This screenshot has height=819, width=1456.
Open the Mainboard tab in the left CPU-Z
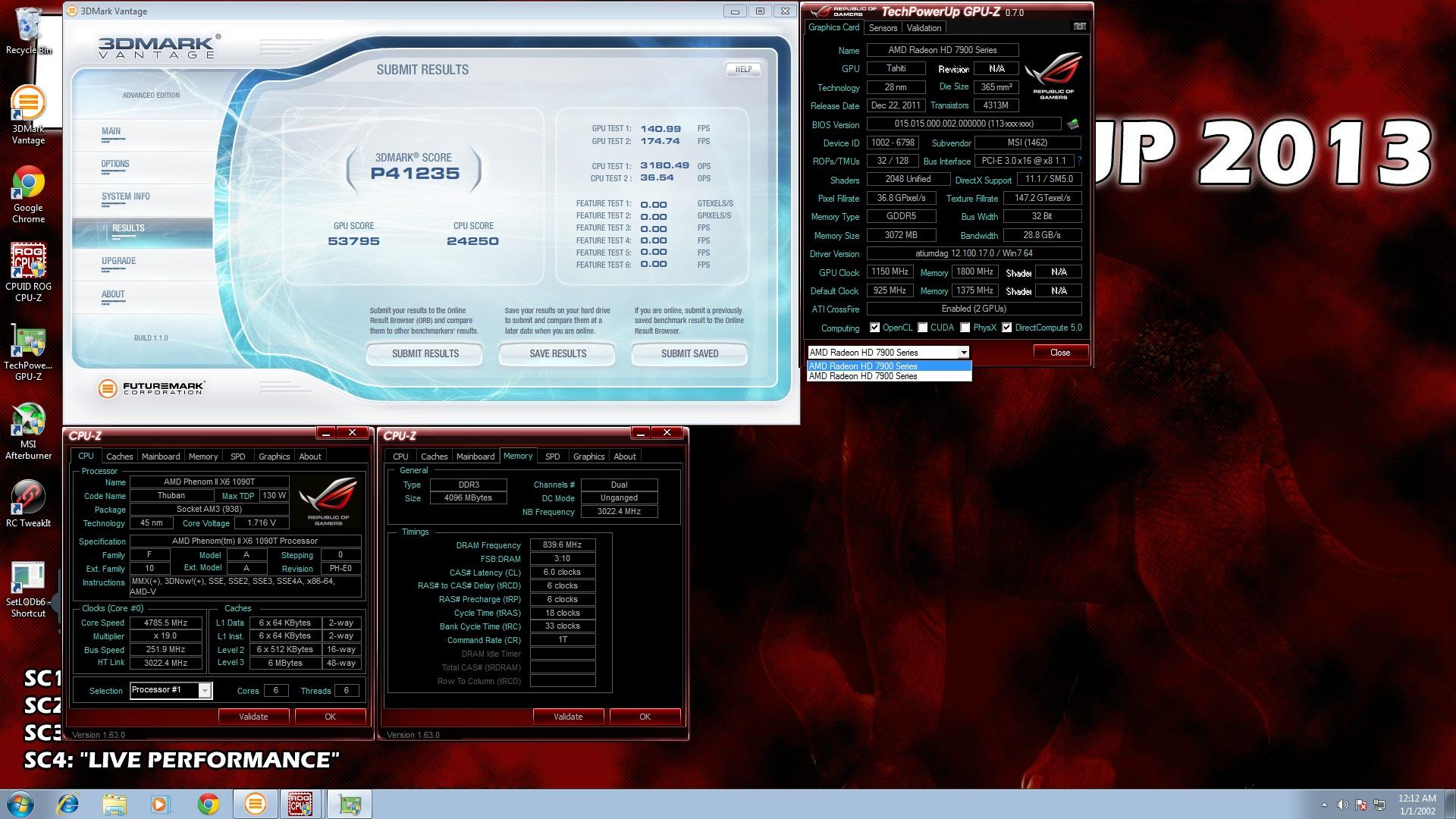[x=161, y=457]
